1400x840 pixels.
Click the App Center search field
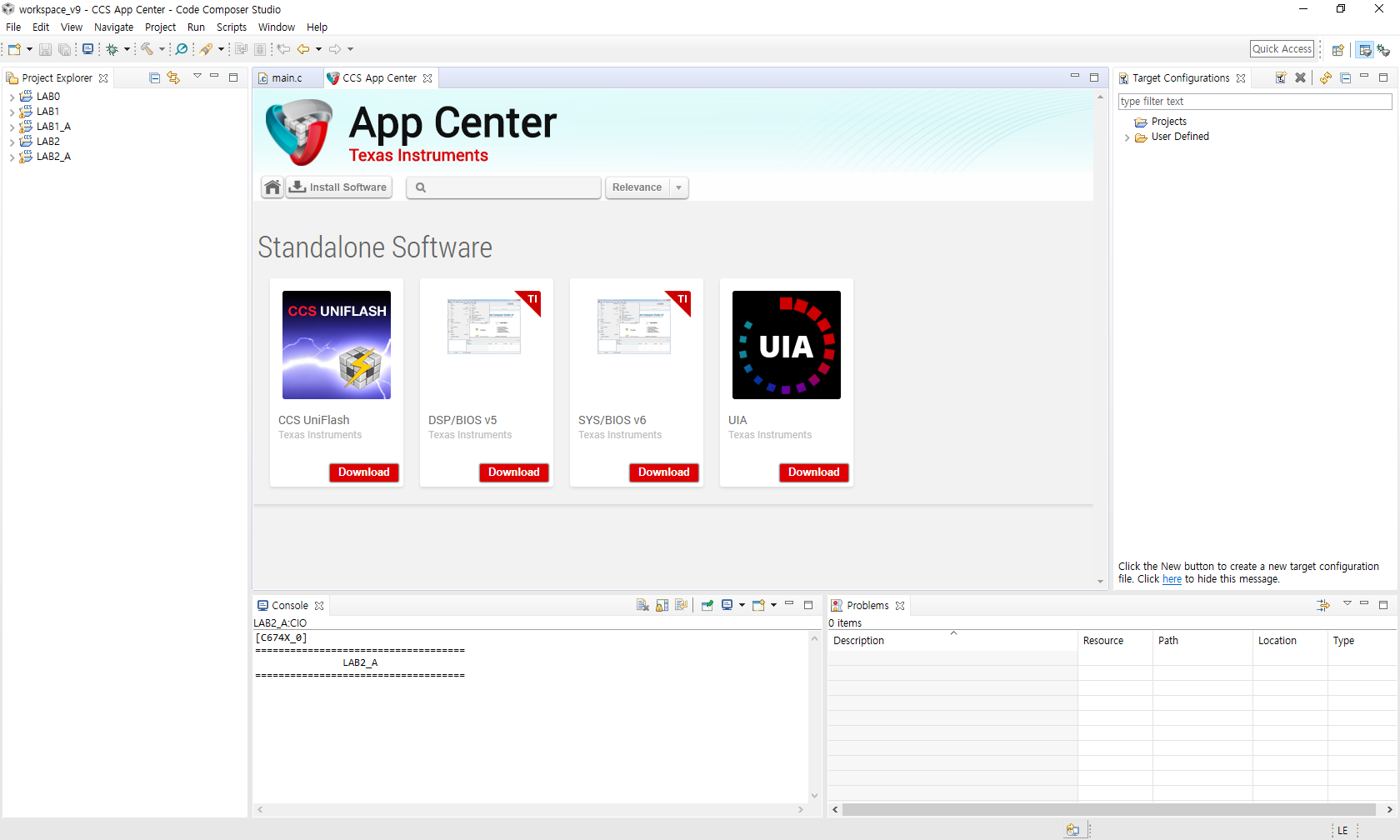tap(503, 187)
